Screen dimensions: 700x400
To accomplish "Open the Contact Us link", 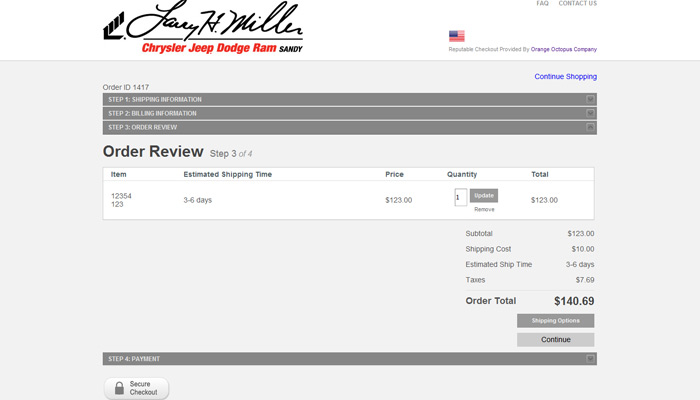I will pos(577,3).
